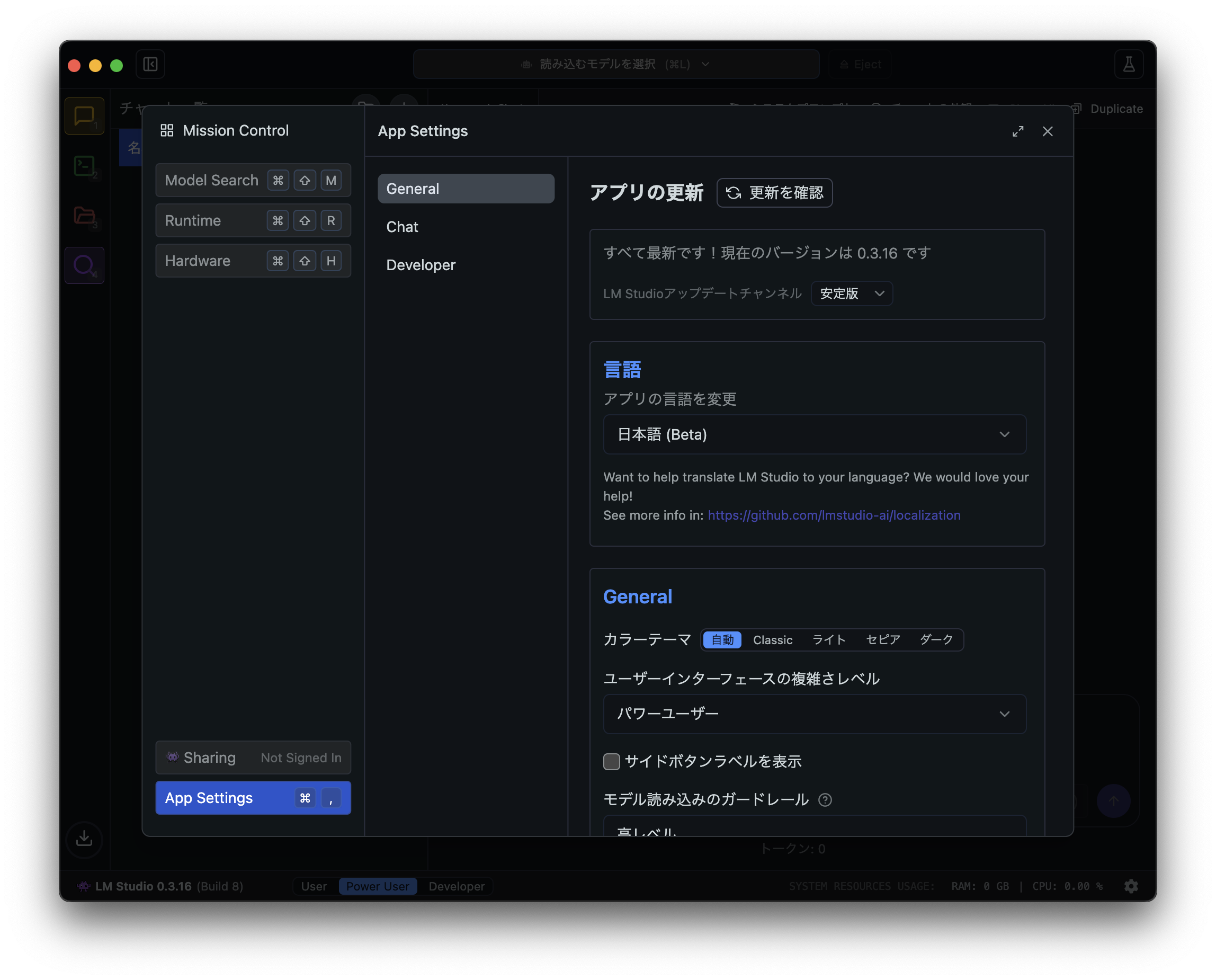Open My Models via the folder sidebar icon
The image size is (1216, 980).
84,216
